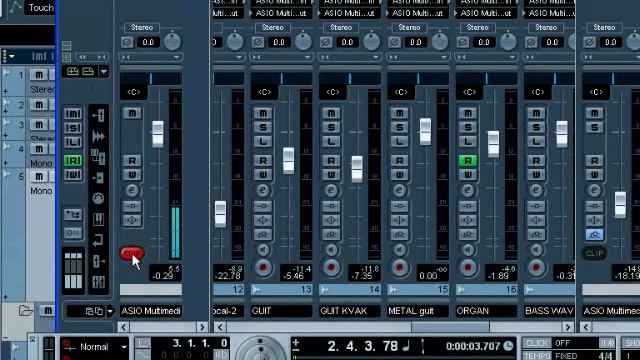Click the GUIT fader handle

pos(289,161)
